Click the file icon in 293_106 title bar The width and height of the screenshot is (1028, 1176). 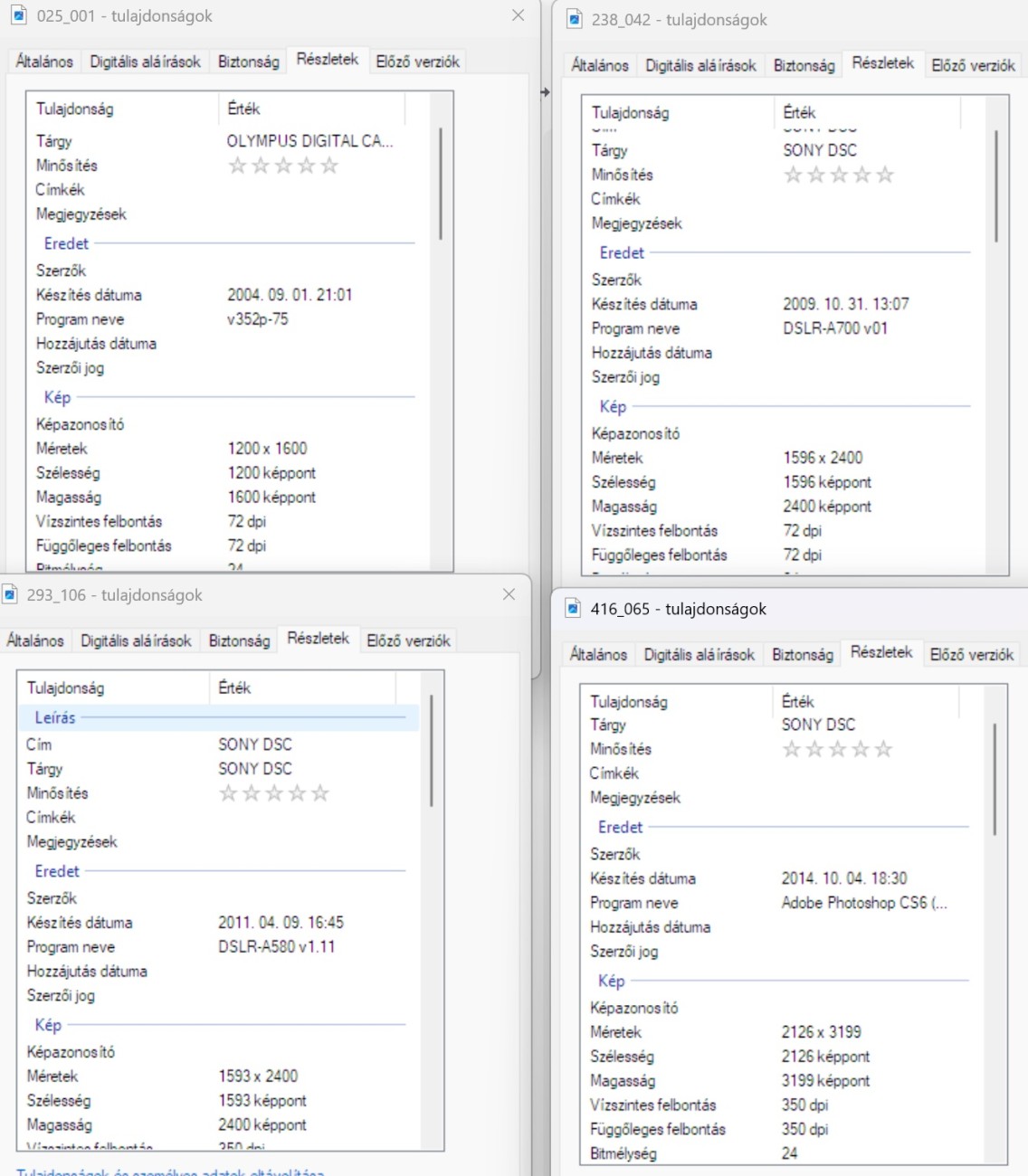(10, 594)
